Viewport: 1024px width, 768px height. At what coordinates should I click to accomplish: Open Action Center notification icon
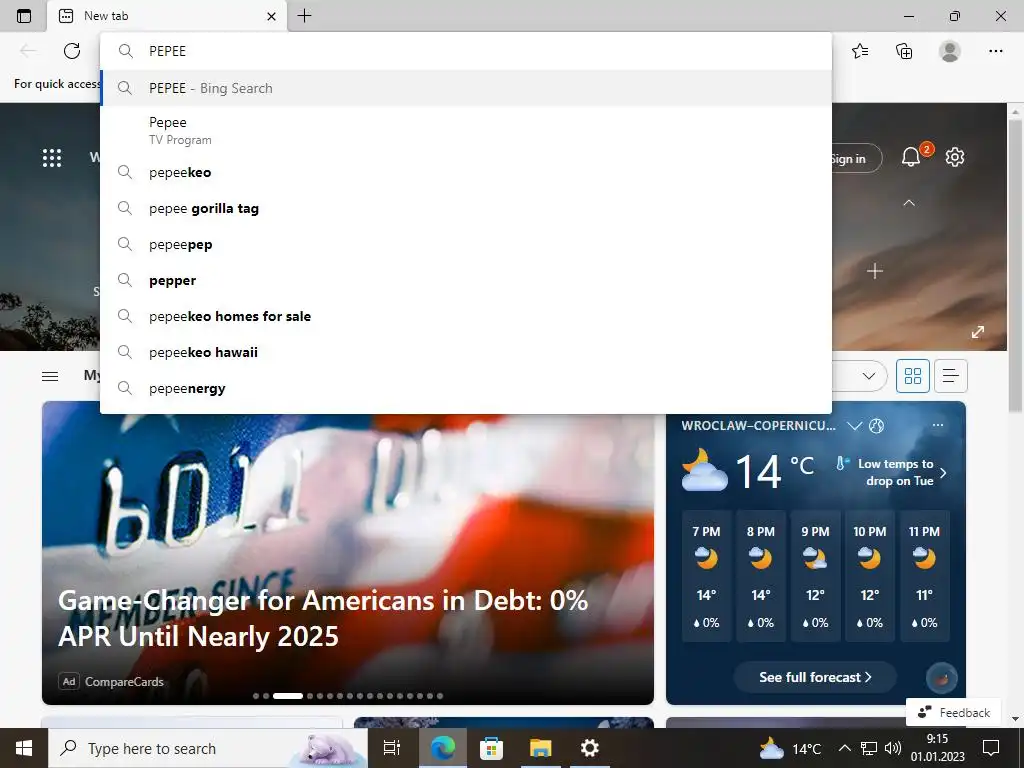(991, 748)
